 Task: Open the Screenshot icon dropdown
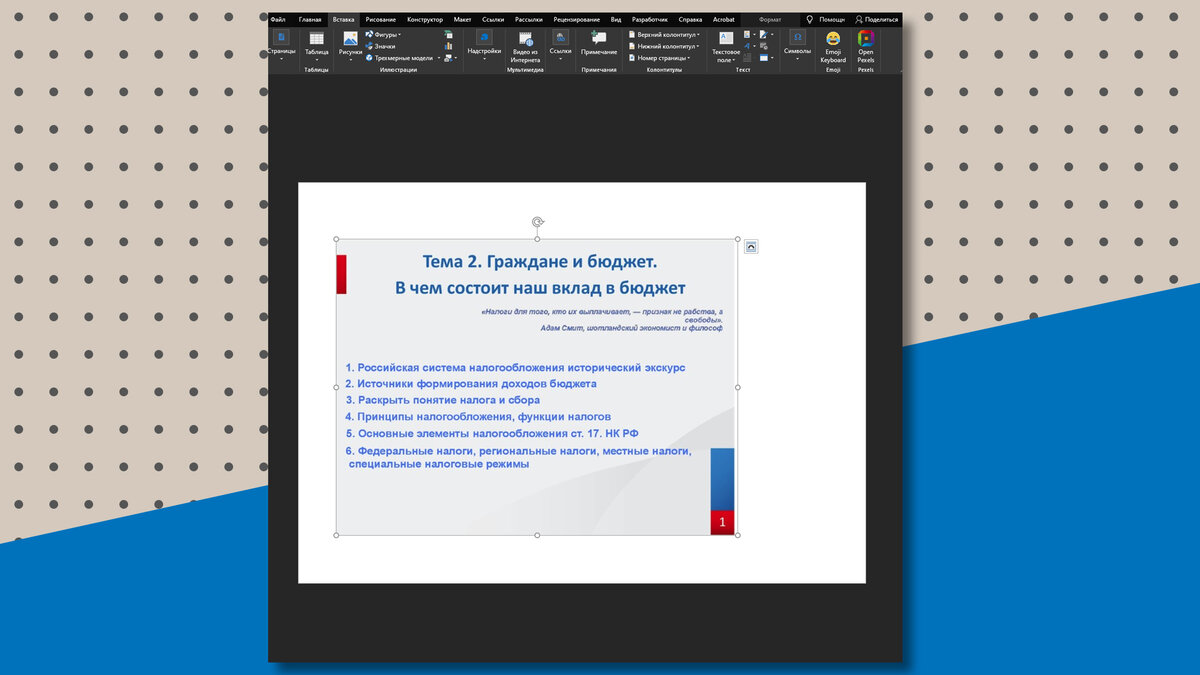pos(450,58)
